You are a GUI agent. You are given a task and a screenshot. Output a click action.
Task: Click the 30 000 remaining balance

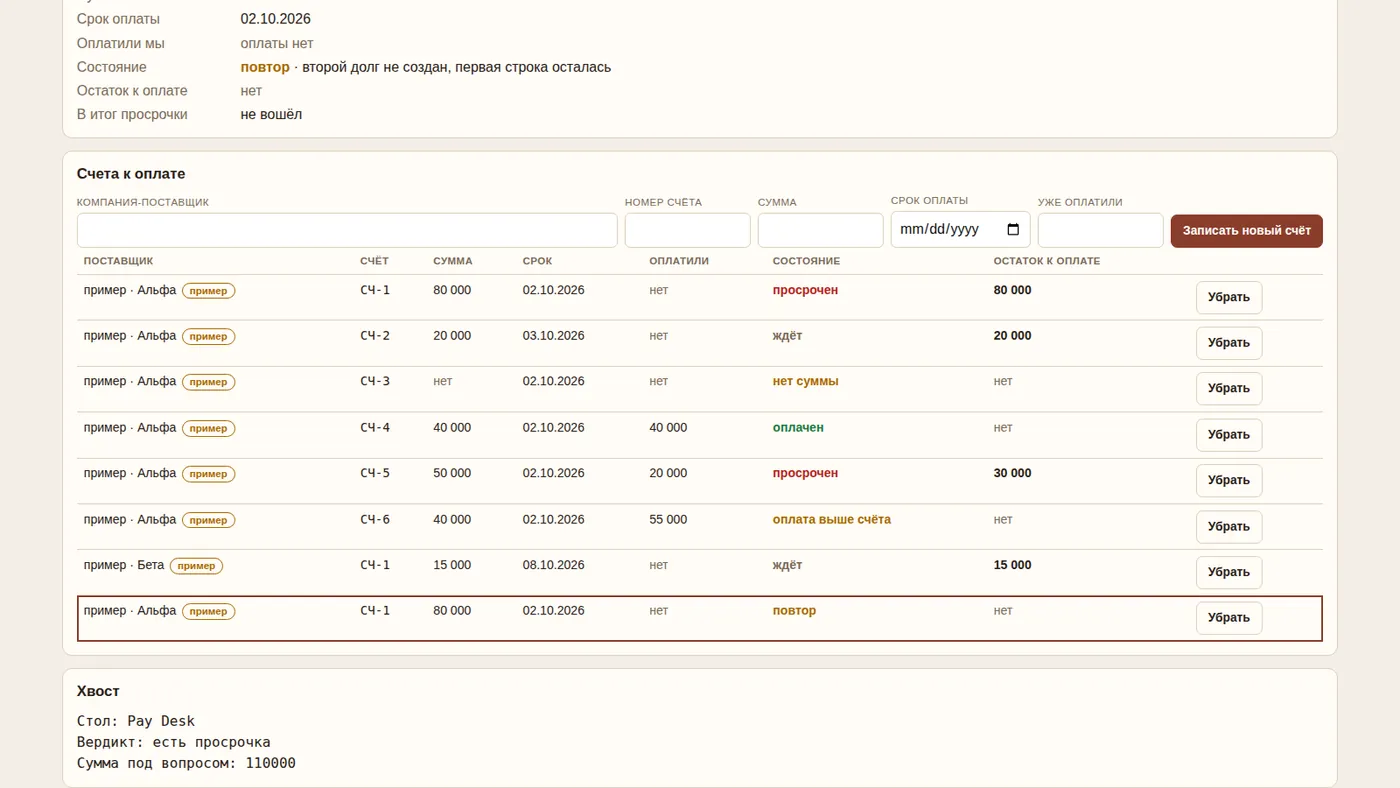pos(1012,473)
